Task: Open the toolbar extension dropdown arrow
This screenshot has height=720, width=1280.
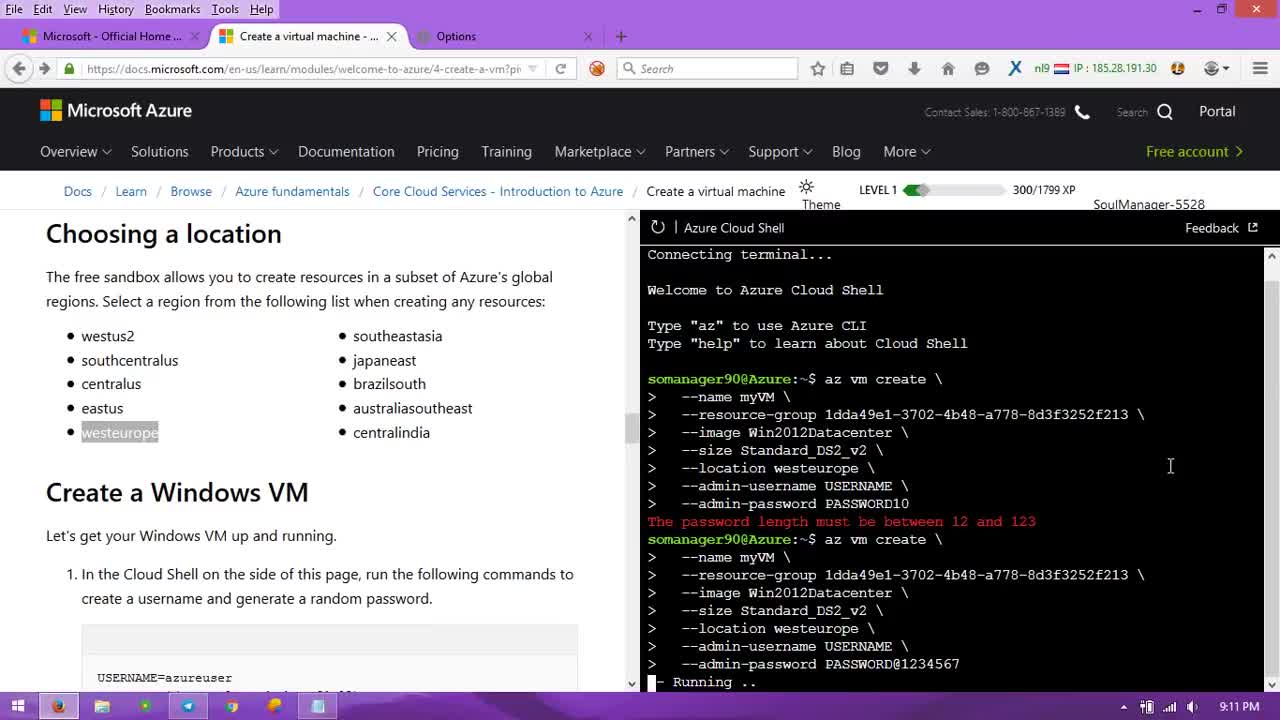Action: coord(1226,68)
